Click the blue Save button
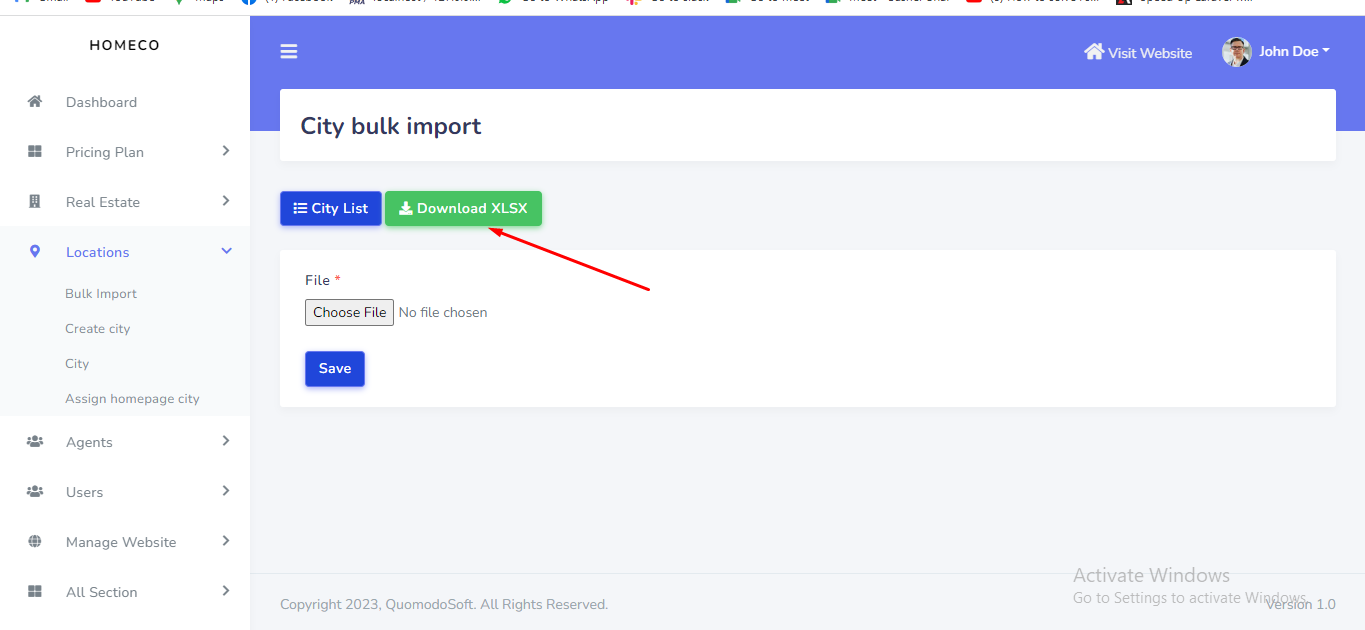The image size is (1365, 630). pyautogui.click(x=334, y=369)
